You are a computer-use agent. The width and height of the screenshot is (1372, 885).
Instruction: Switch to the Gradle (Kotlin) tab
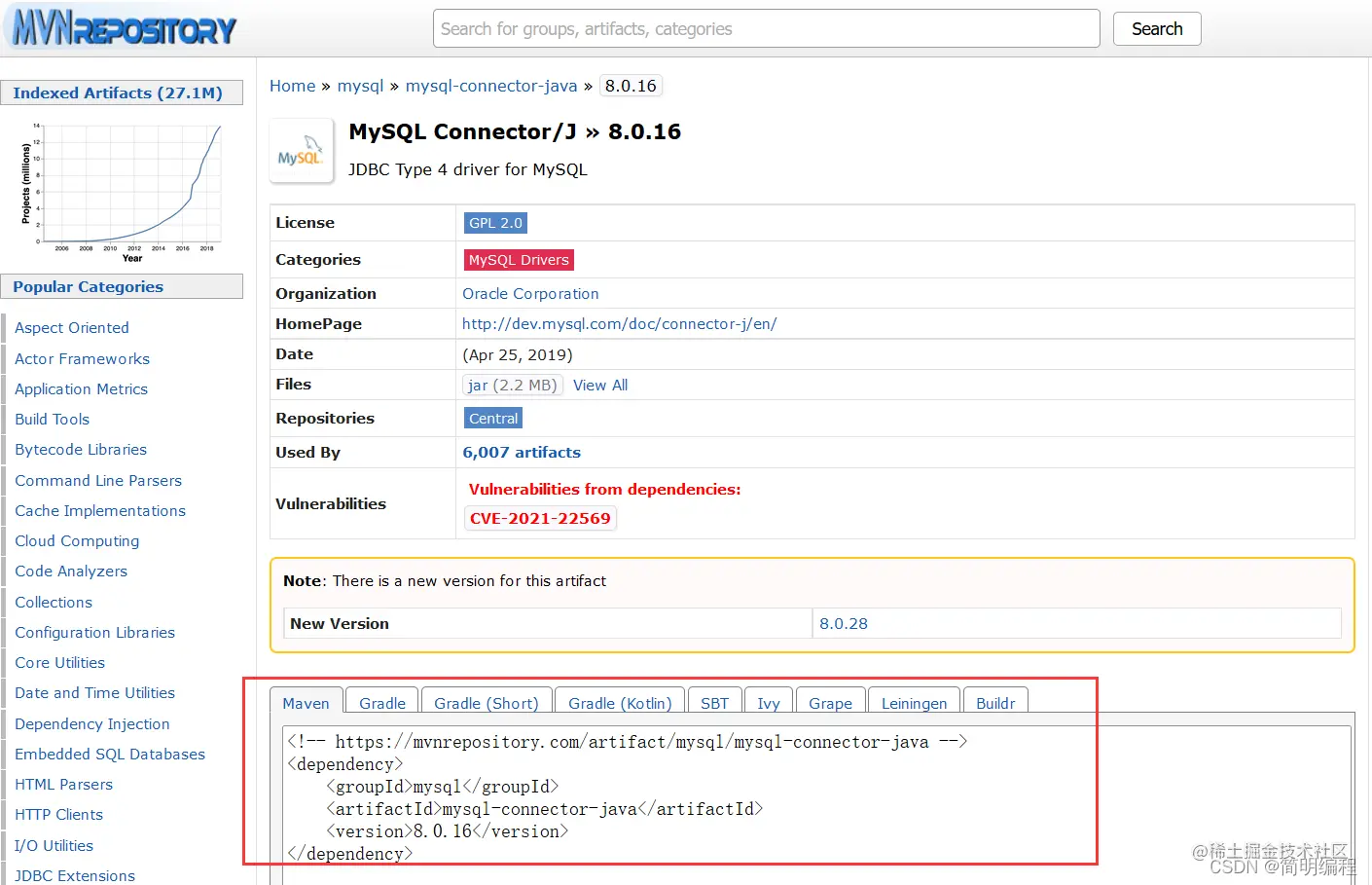click(x=620, y=703)
